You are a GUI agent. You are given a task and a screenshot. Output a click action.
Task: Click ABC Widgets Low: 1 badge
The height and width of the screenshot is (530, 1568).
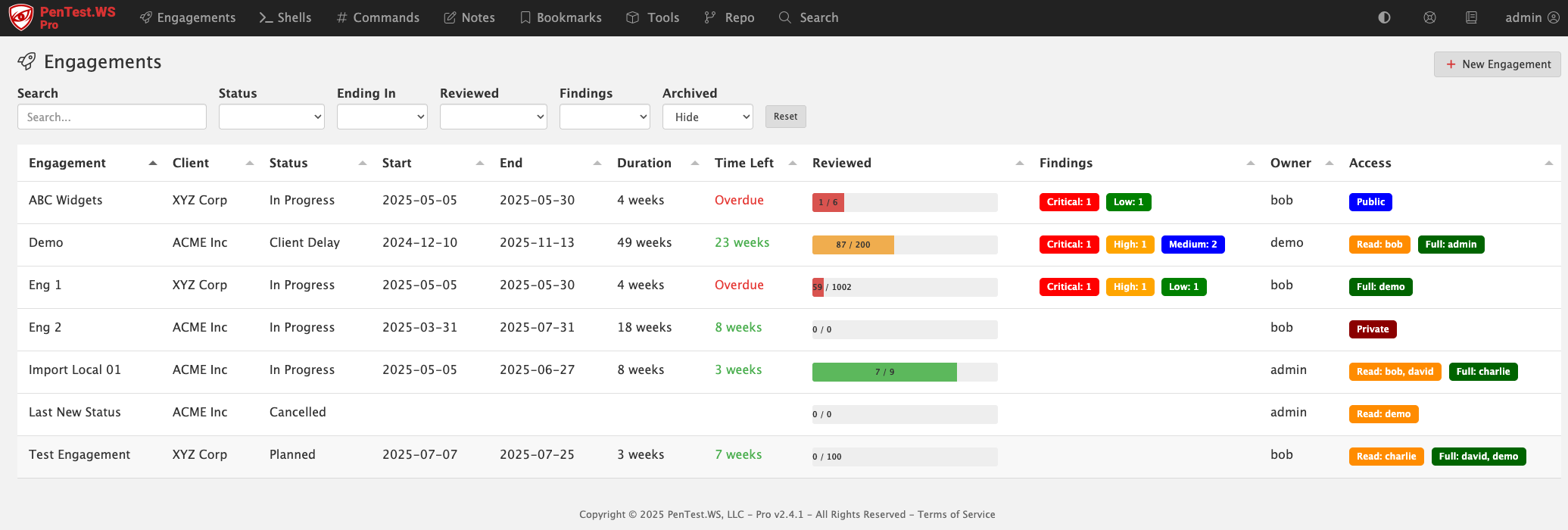tap(1129, 202)
